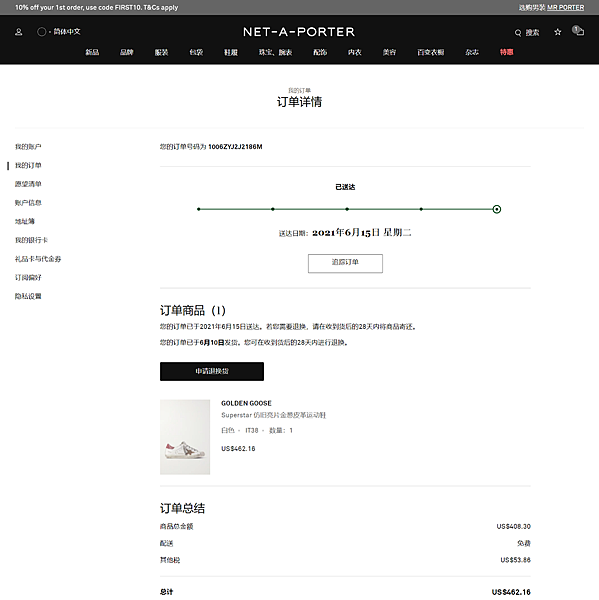
Task: Select the 简体中文 language selector
Action: coord(67,32)
